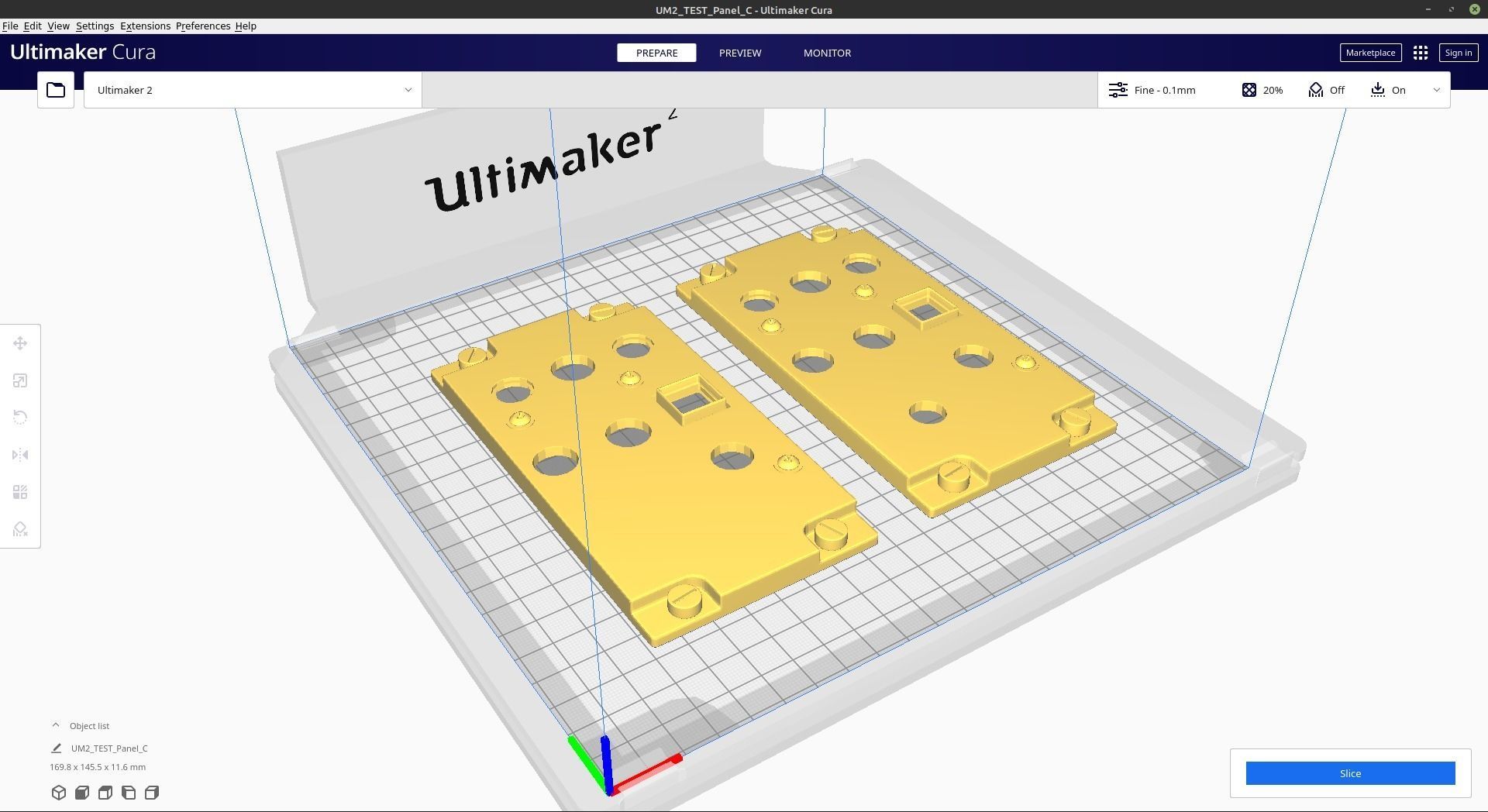Viewport: 1488px width, 812px height.
Task: Collapse the Object list
Action: coord(56,726)
